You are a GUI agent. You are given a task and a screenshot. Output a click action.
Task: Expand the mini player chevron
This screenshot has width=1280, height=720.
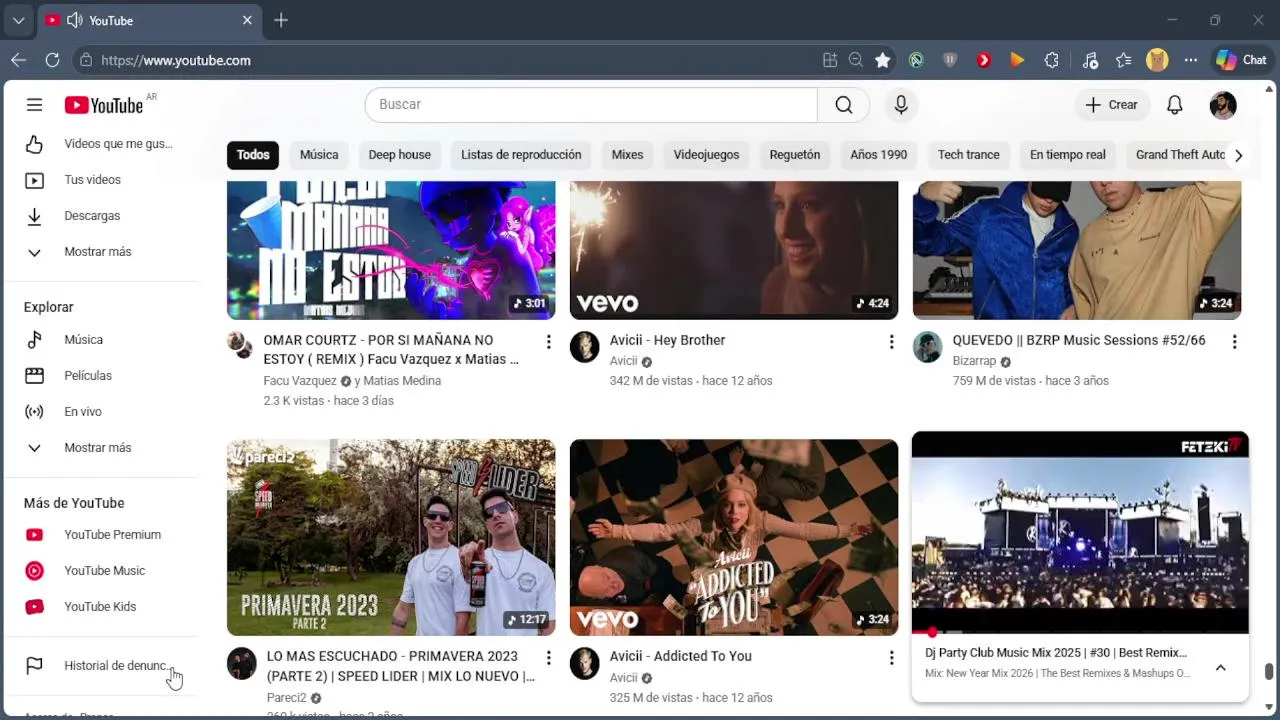click(1220, 668)
